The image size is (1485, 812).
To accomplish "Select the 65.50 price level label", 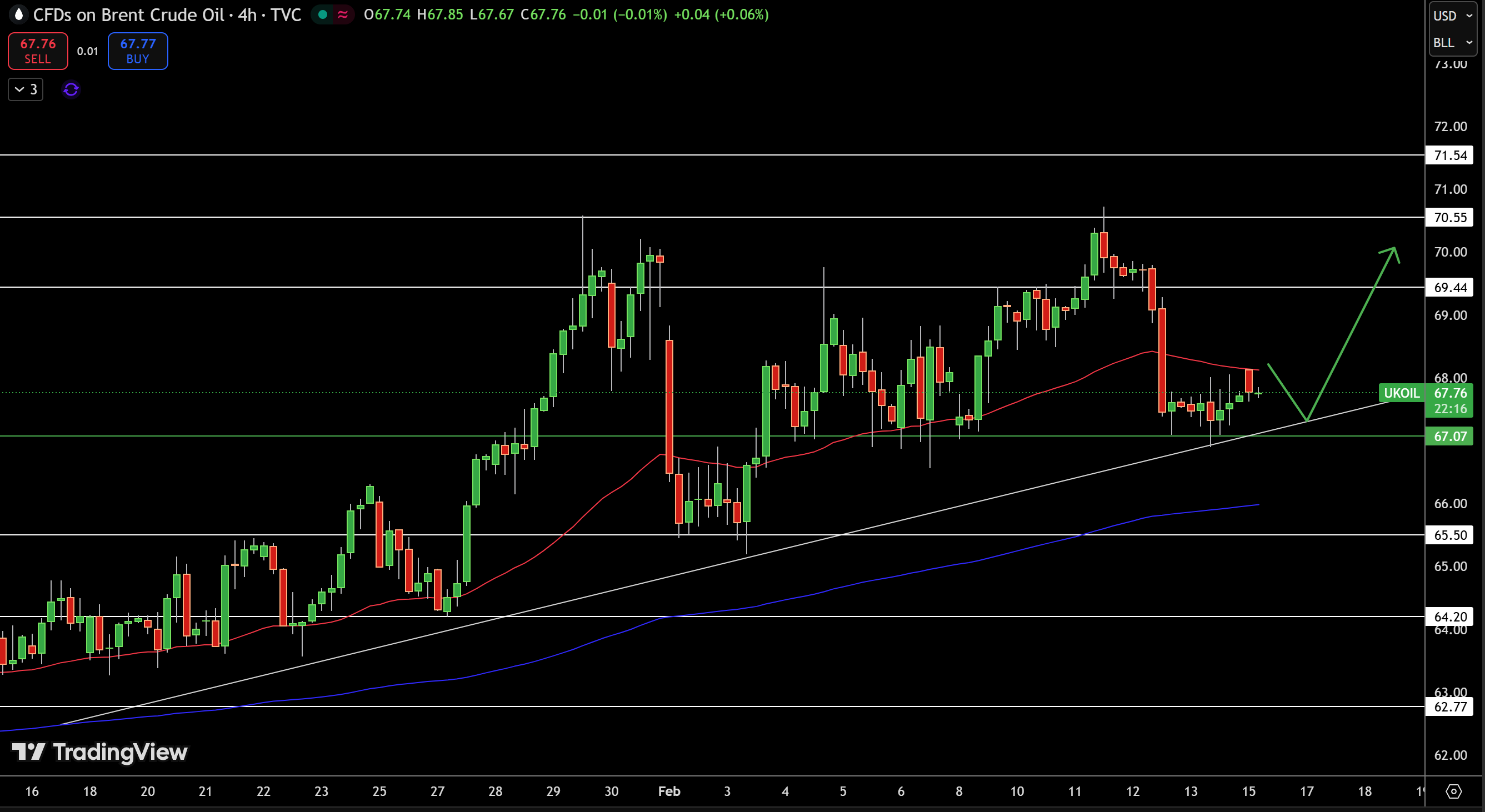I will (1450, 535).
